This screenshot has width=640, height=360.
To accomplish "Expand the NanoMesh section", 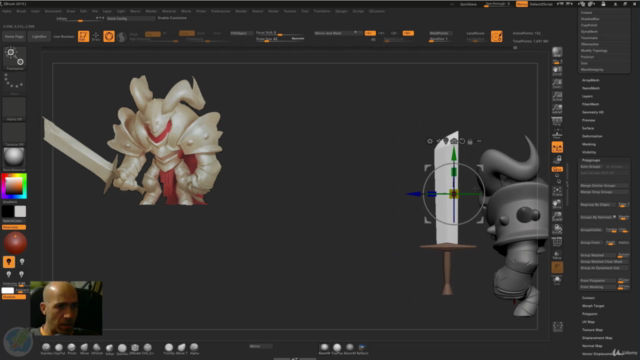I will (591, 88).
